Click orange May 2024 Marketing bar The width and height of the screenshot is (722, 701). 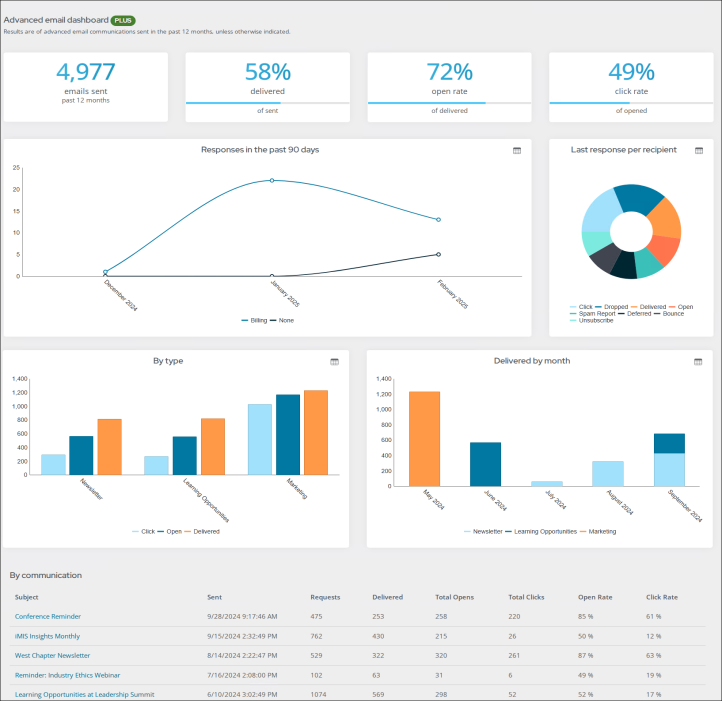(424, 439)
